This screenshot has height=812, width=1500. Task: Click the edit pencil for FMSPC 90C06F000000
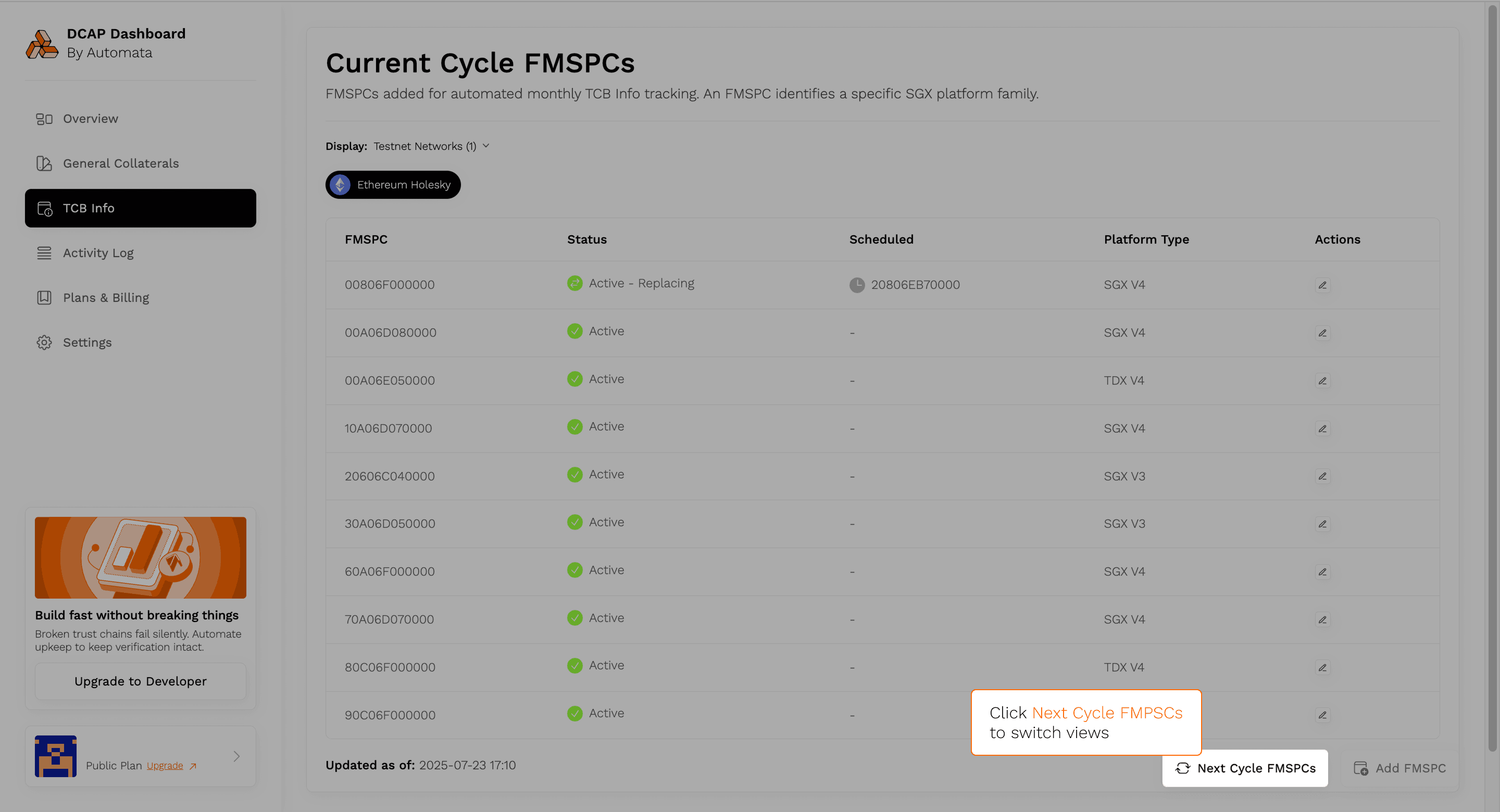pos(1322,715)
